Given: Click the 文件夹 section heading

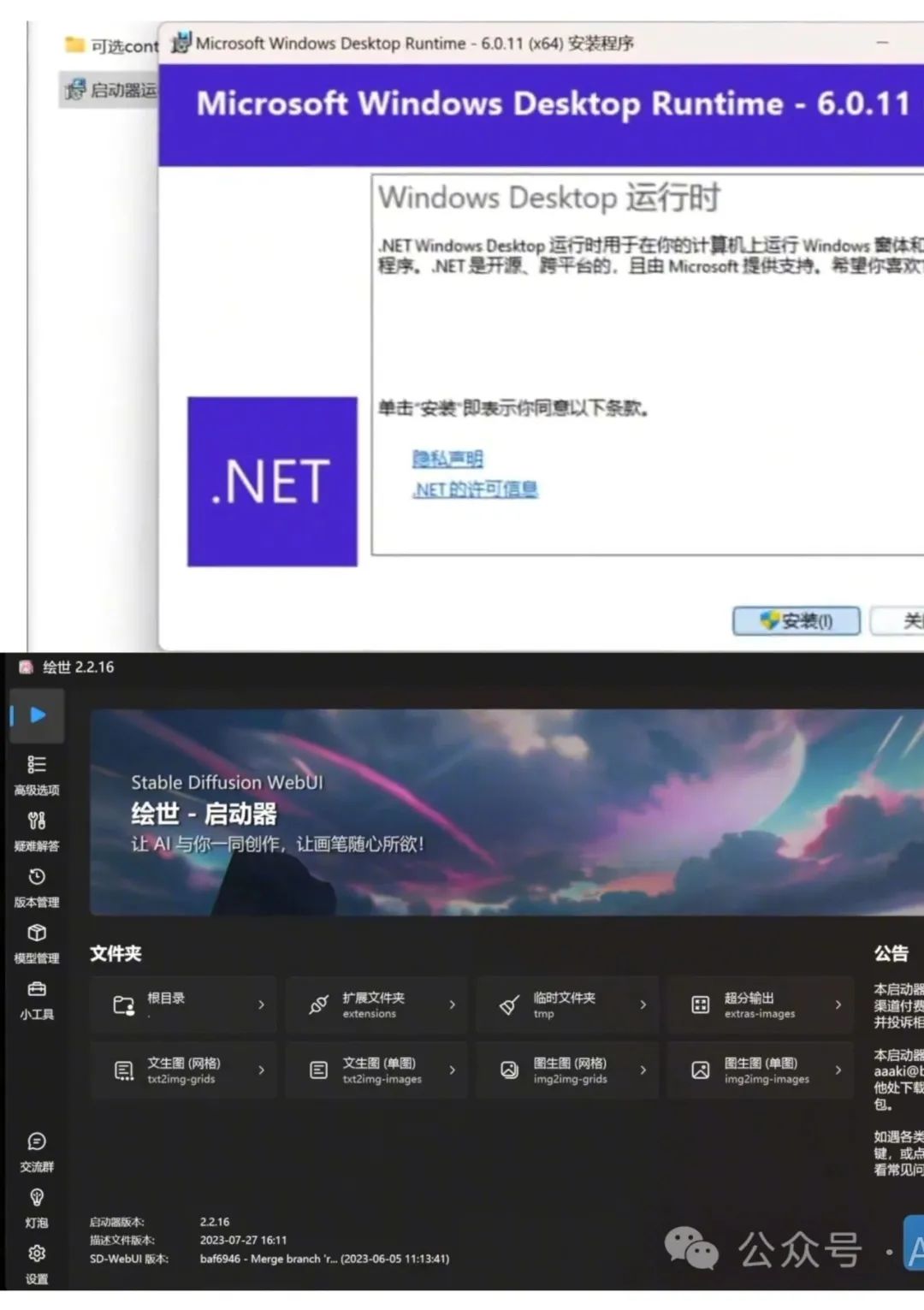Looking at the screenshot, I should click(115, 953).
